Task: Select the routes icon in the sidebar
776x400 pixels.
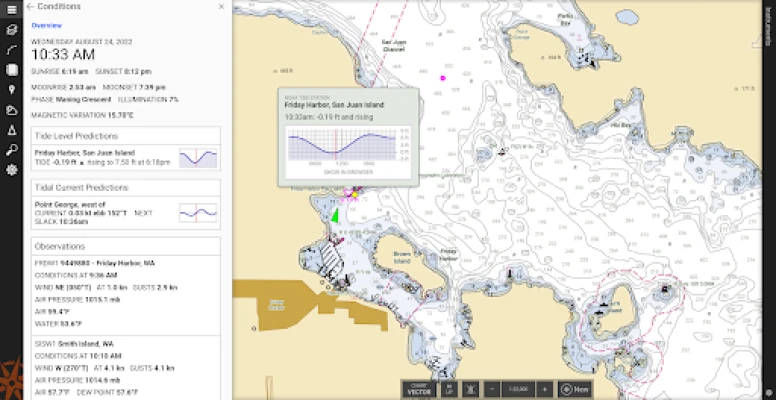Action: (11, 49)
